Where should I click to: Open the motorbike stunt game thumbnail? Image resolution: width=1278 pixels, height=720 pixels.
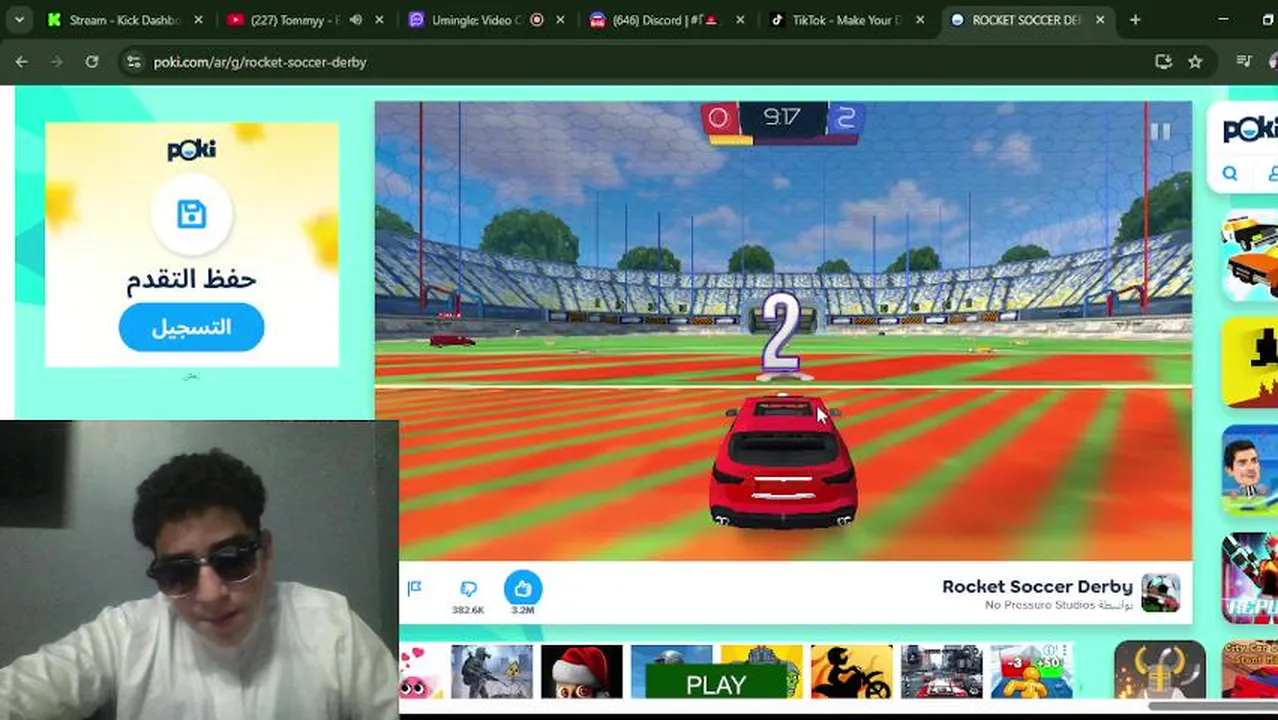(x=852, y=671)
